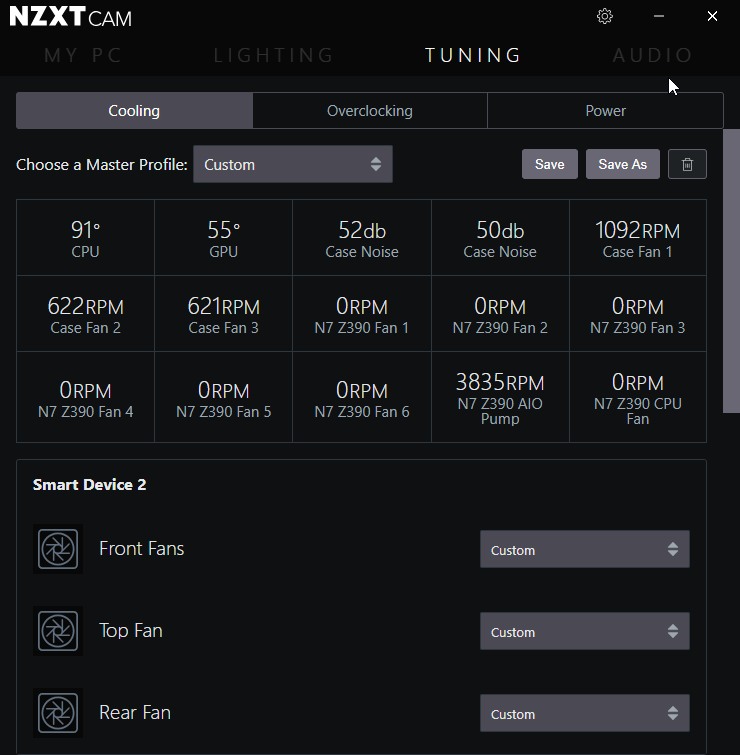Click the 3835RPM AIO Pump tile

500,397
